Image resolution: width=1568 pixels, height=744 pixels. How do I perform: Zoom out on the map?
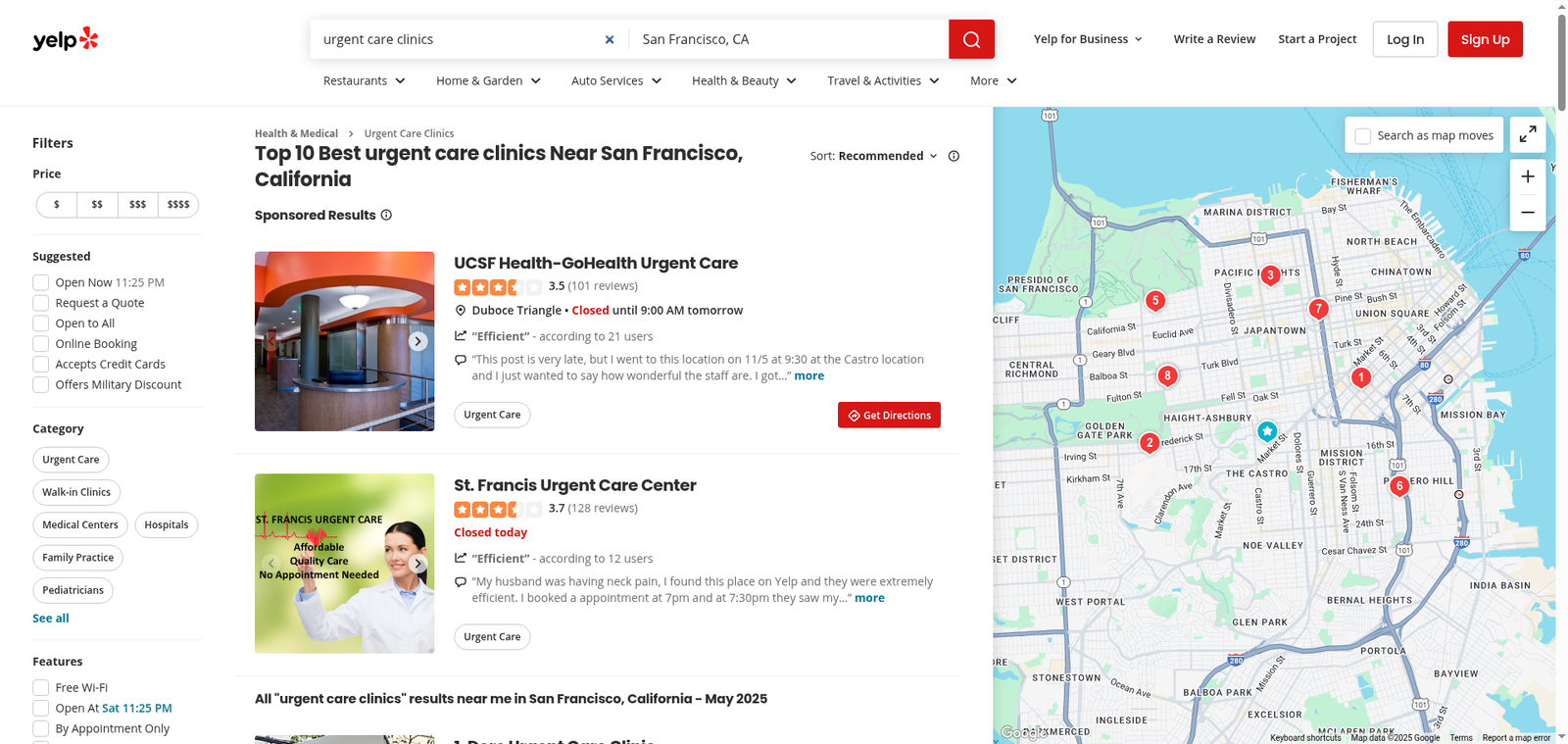click(1528, 213)
